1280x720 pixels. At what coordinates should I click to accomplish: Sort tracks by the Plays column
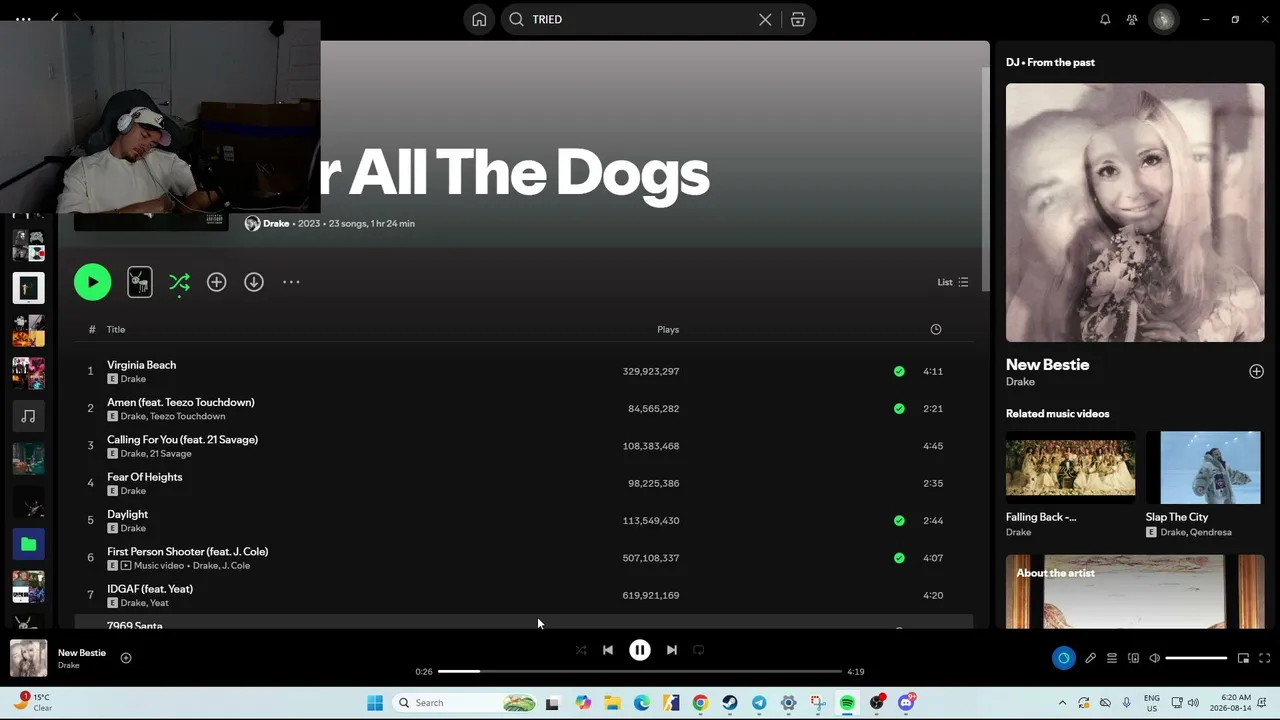click(668, 329)
